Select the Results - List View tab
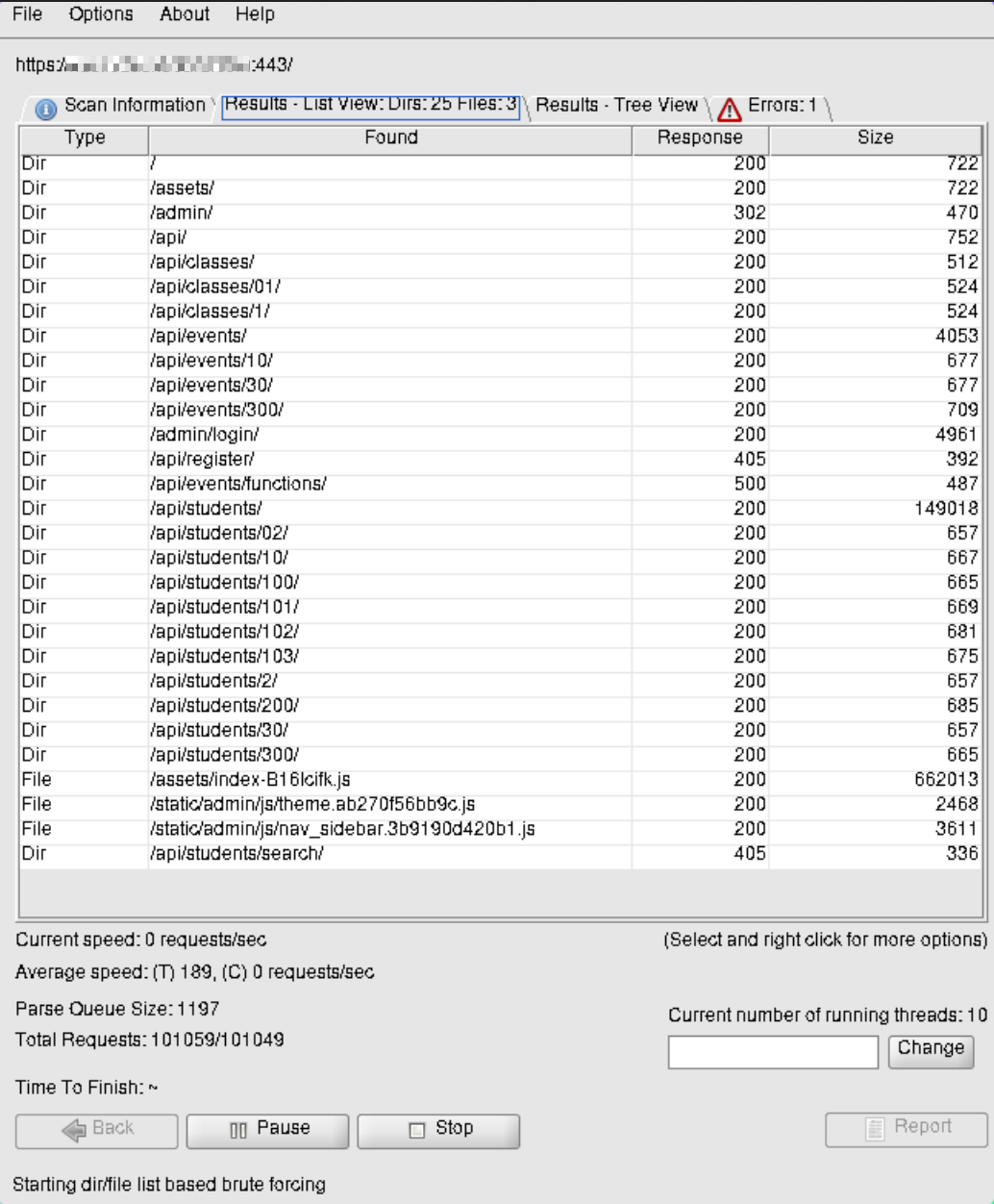Image resolution: width=994 pixels, height=1204 pixels. pyautogui.click(x=371, y=106)
